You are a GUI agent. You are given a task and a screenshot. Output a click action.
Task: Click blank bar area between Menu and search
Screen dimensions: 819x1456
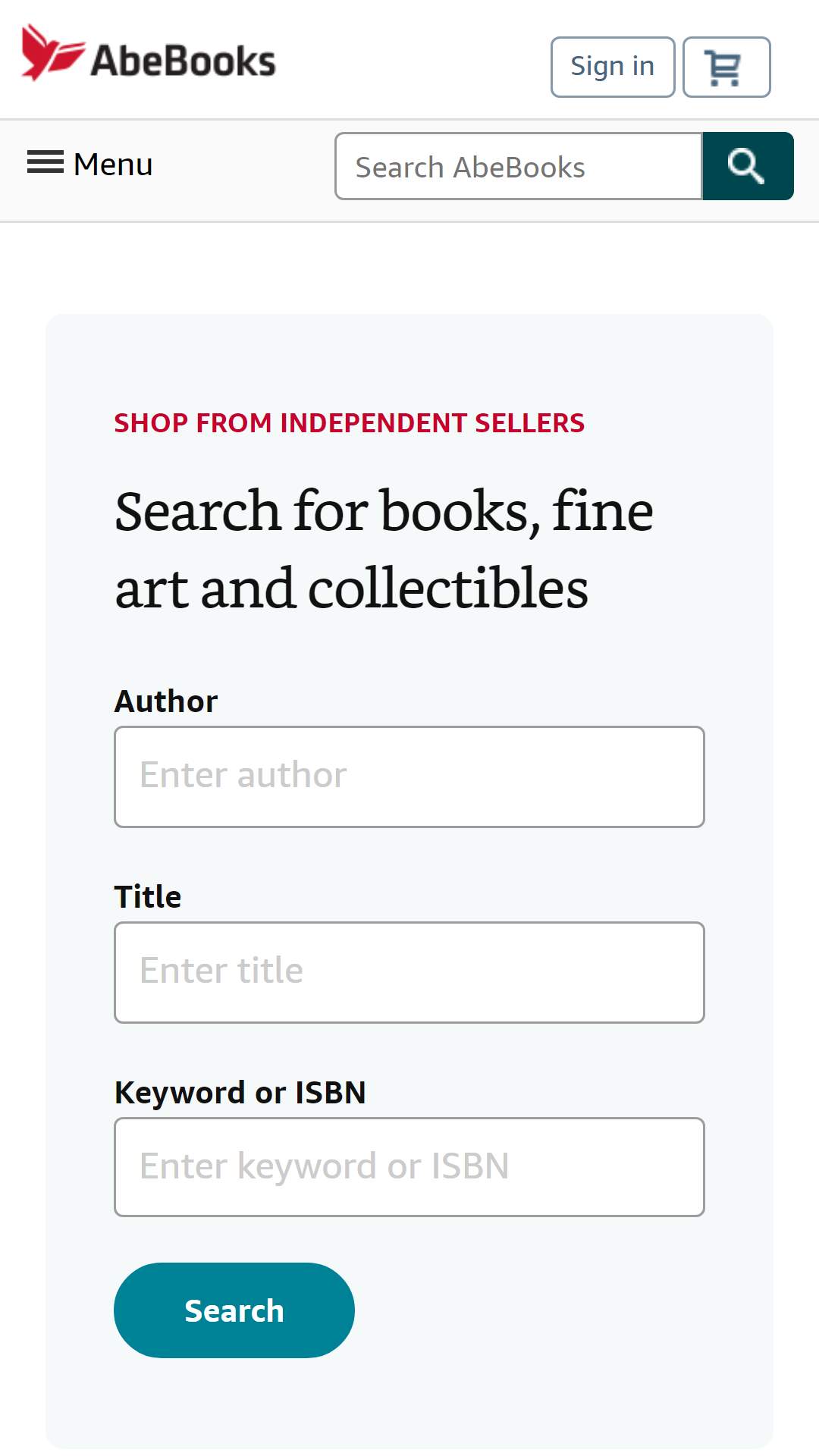(243, 170)
